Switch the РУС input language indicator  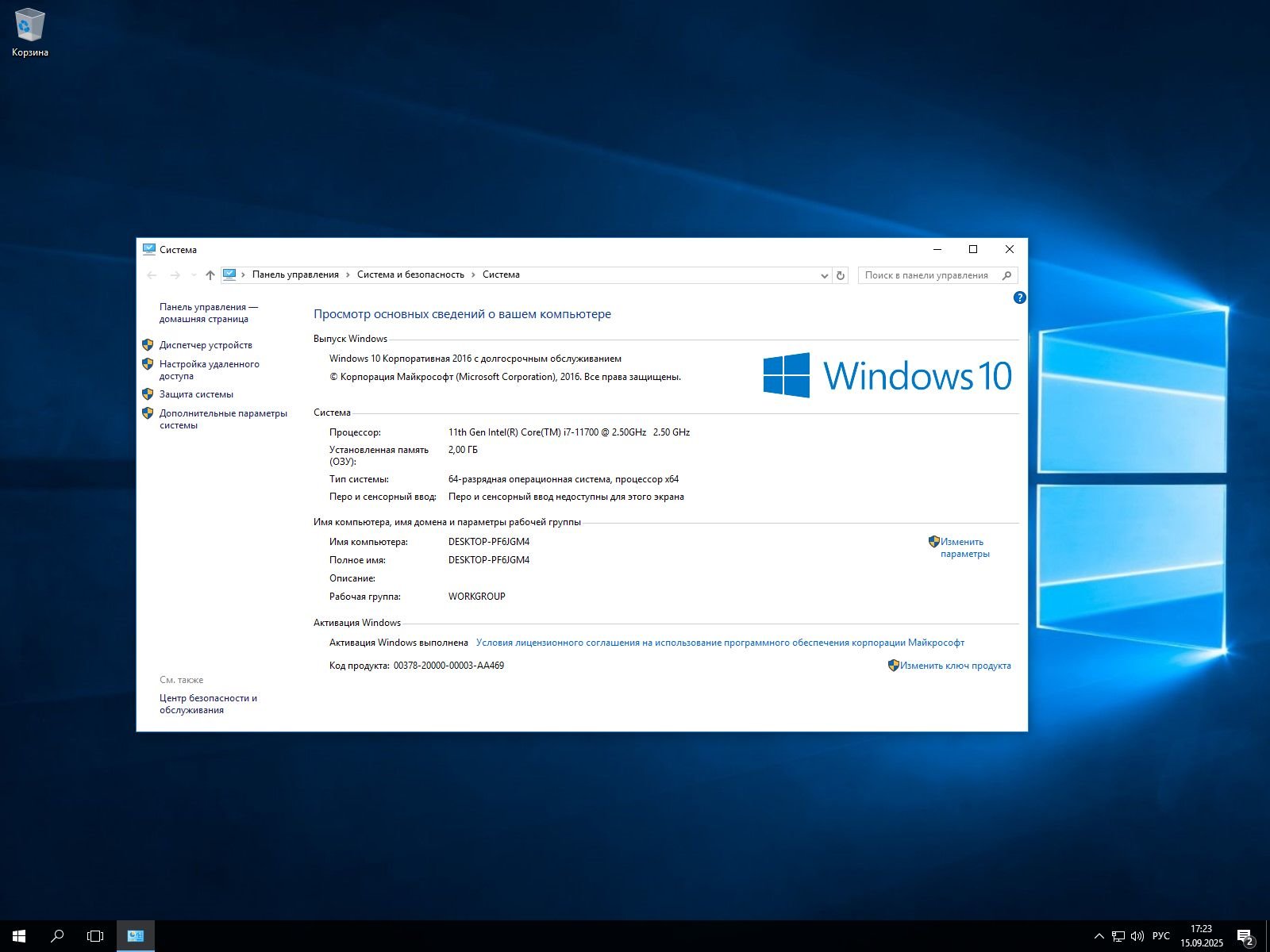point(1160,936)
